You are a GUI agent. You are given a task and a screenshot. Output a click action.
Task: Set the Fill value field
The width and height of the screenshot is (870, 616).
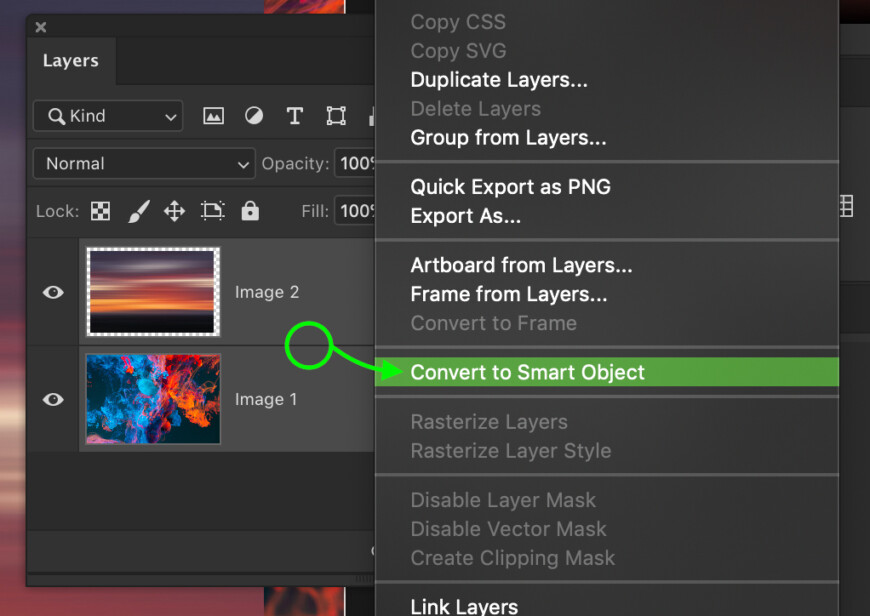point(357,211)
